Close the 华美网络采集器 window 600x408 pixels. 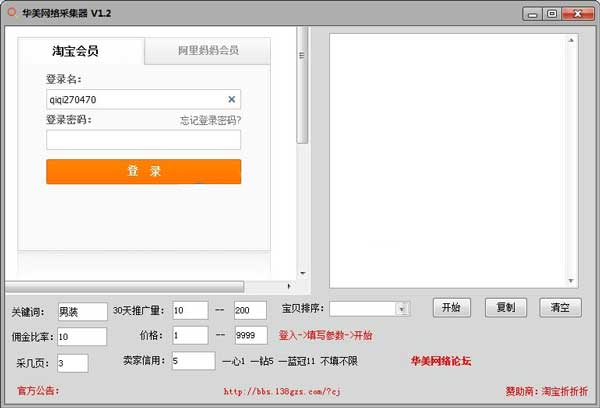click(578, 14)
